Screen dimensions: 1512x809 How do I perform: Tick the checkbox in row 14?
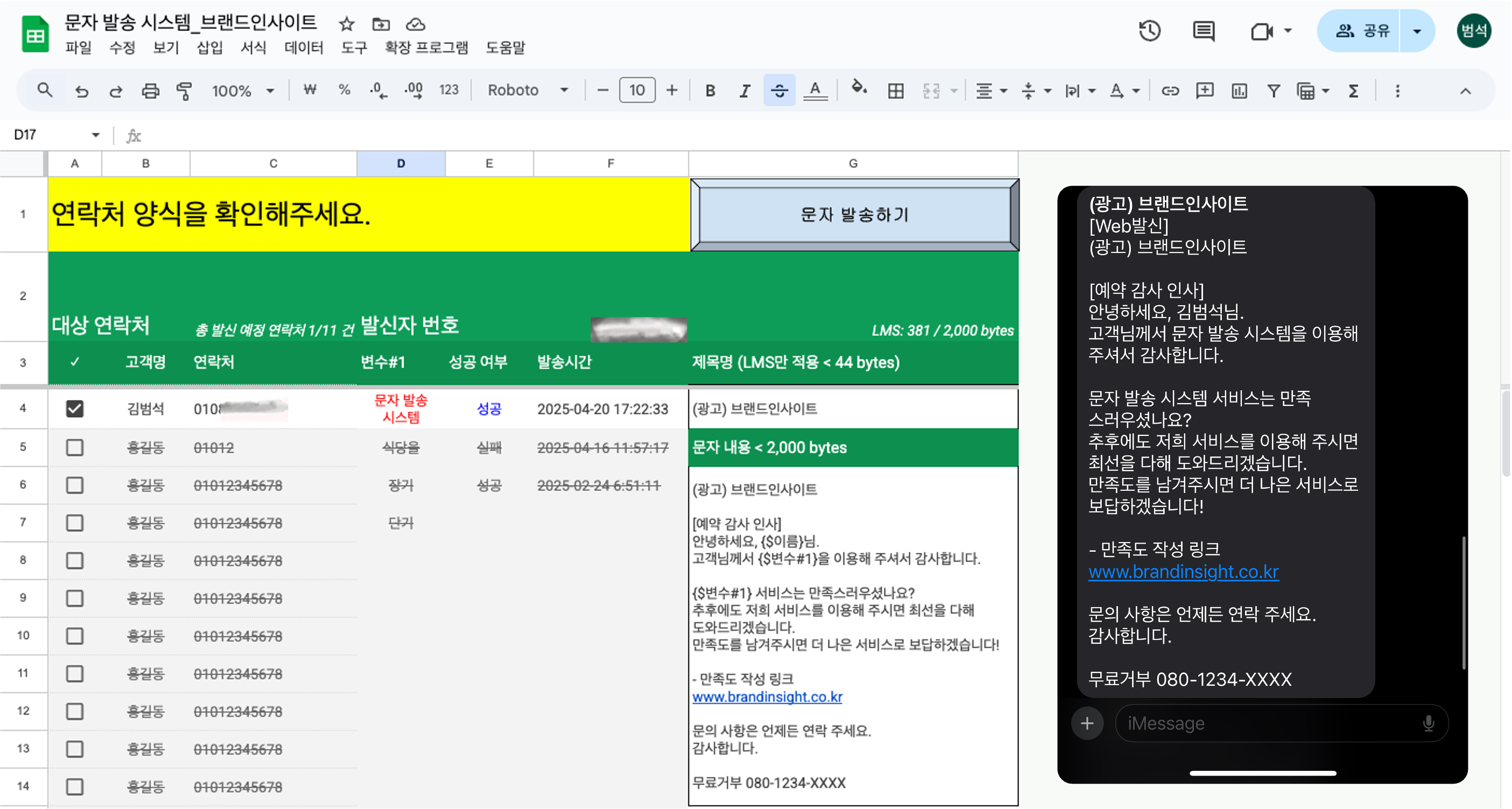pyautogui.click(x=74, y=787)
